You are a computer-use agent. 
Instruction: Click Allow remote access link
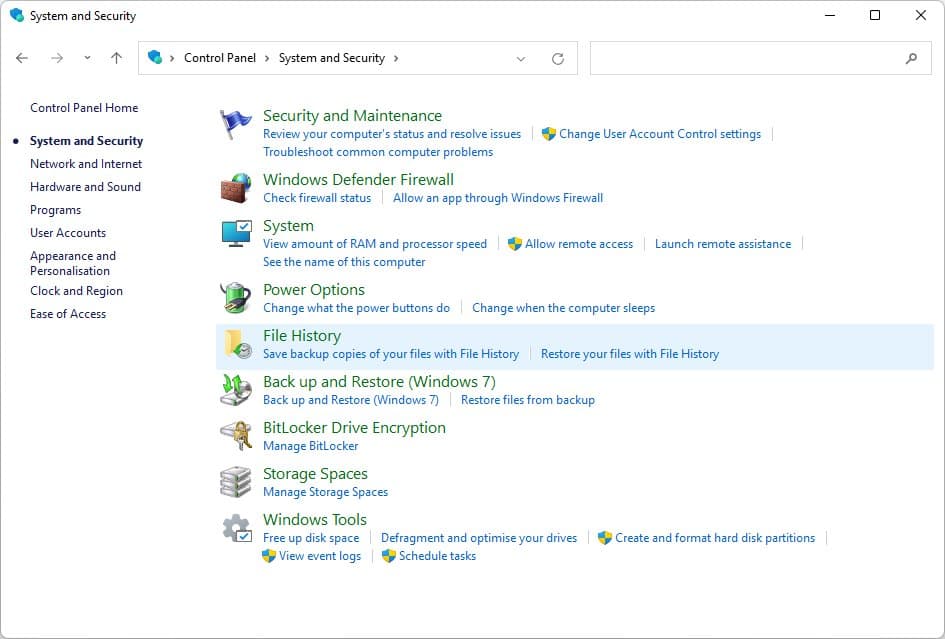click(x=579, y=244)
